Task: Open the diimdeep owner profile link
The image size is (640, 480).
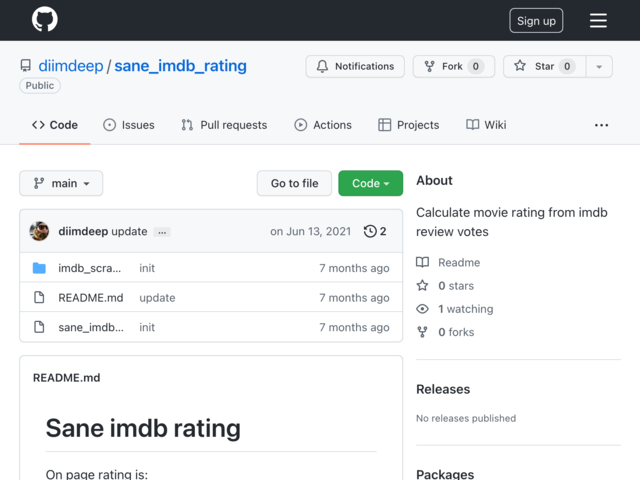Action: point(71,66)
